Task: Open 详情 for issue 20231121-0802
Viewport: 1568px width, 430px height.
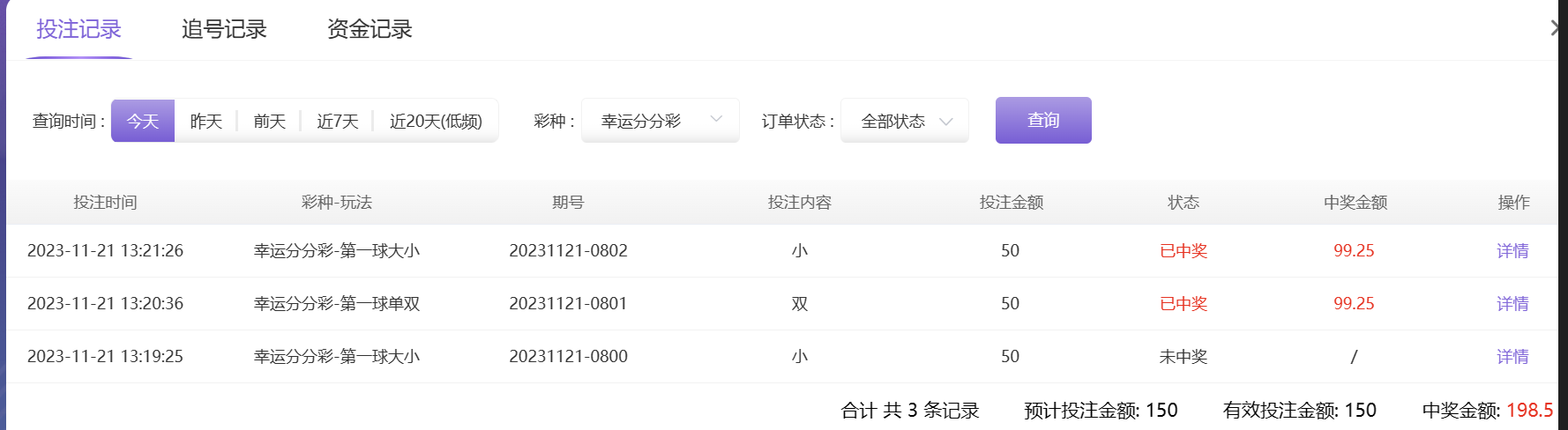Action: click(1512, 251)
